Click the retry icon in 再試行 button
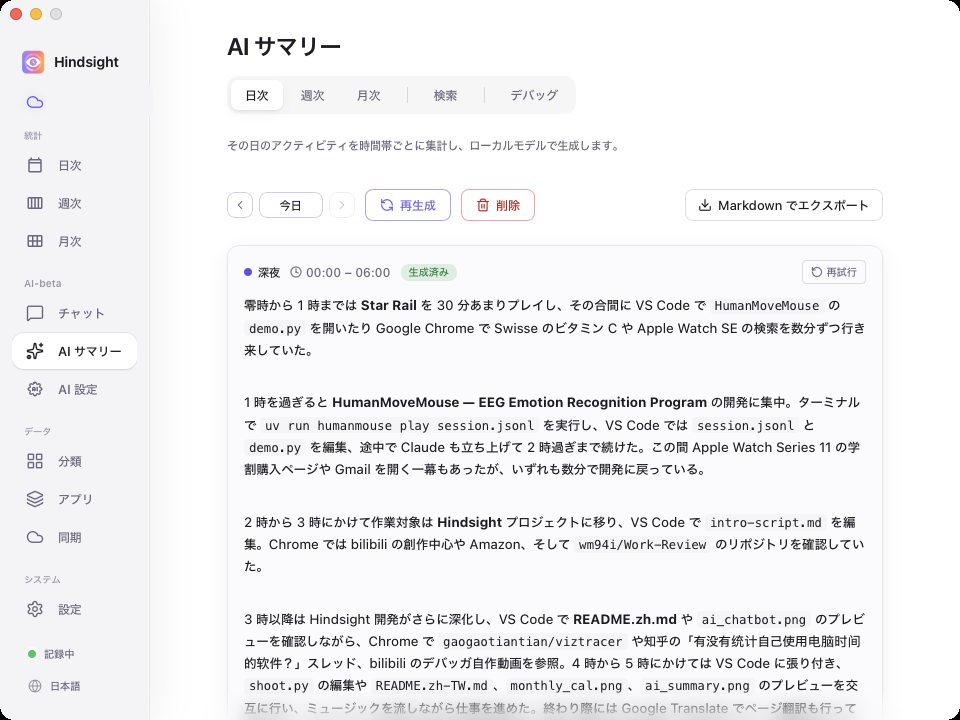Screen dimensions: 960x720 817,272
